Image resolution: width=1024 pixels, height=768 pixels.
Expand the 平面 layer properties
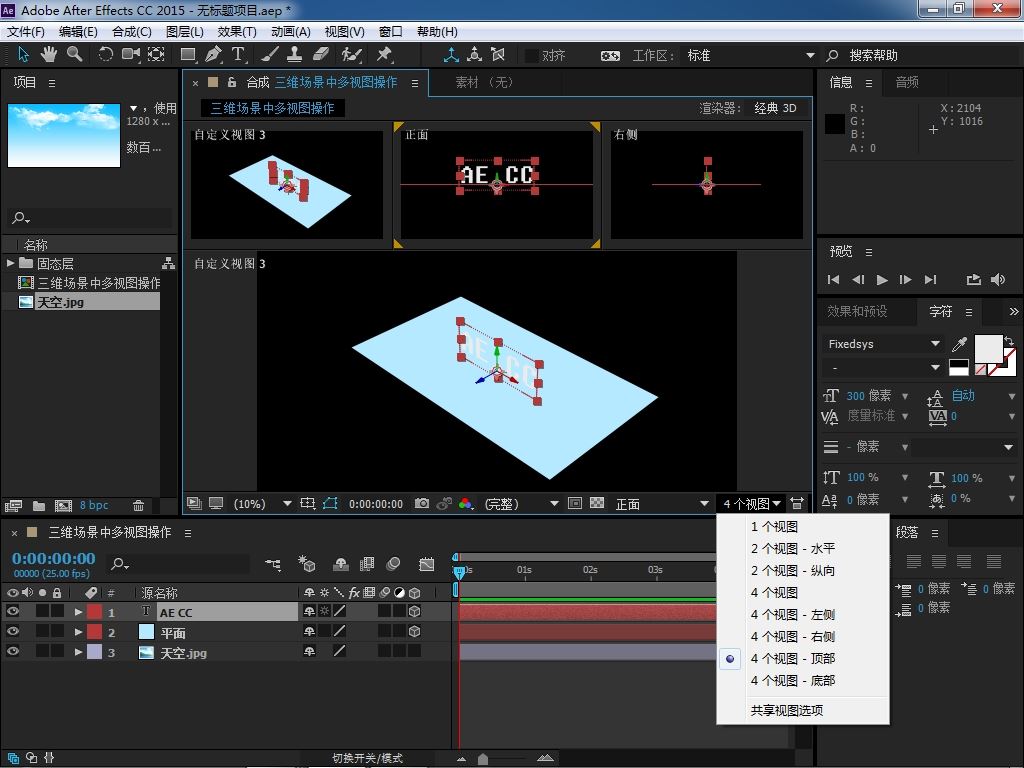pos(78,632)
